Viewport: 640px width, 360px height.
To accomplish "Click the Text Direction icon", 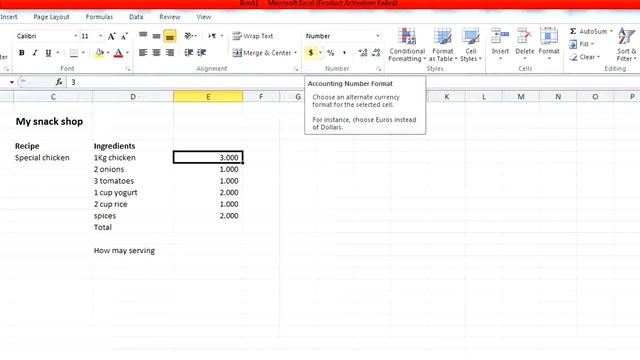I will pos(212,36).
